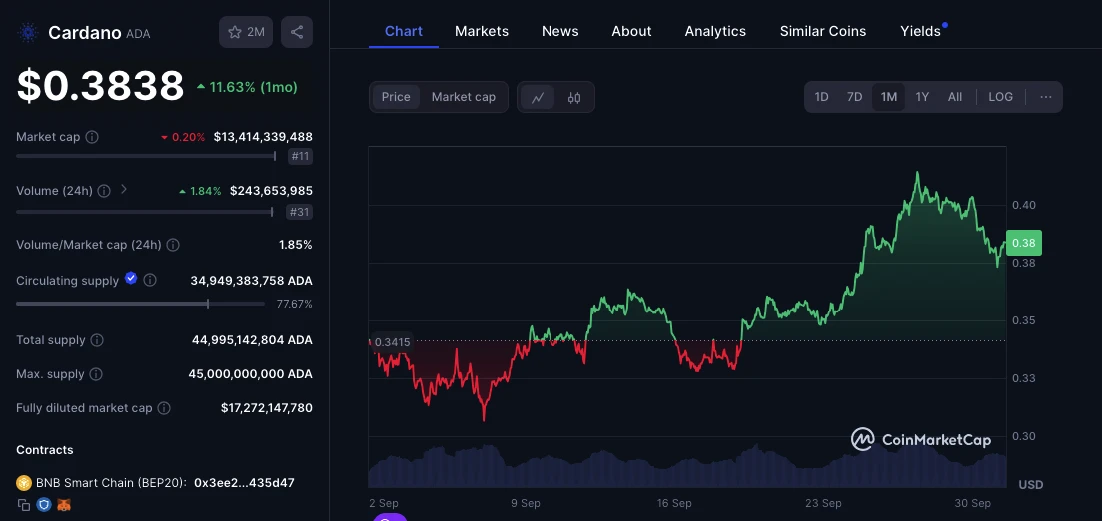The height and width of the screenshot is (521, 1102).
Task: Click the 11.63% (1mo) change label
Action: point(247,87)
